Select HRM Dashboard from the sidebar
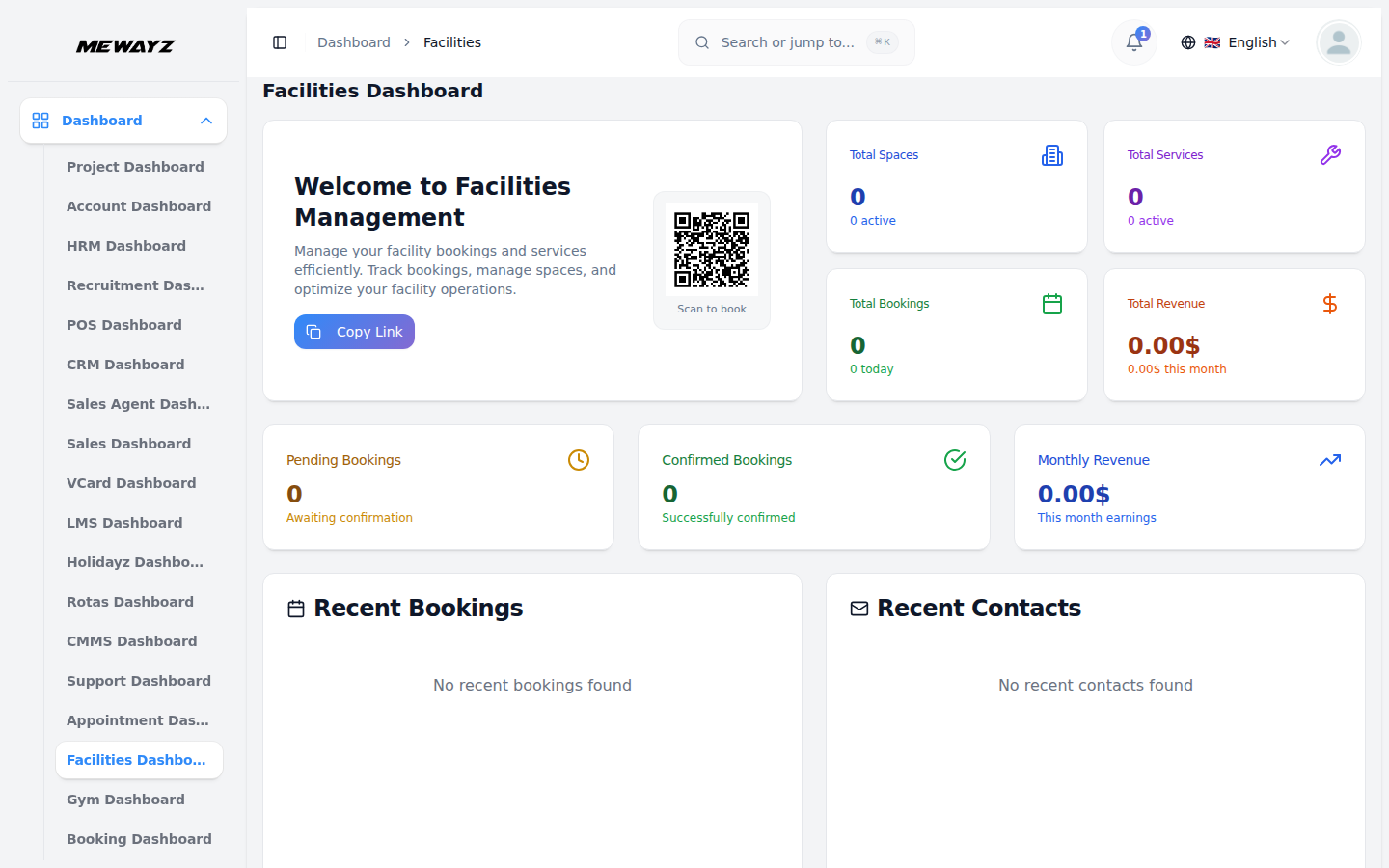This screenshot has width=1389, height=868. tap(126, 246)
